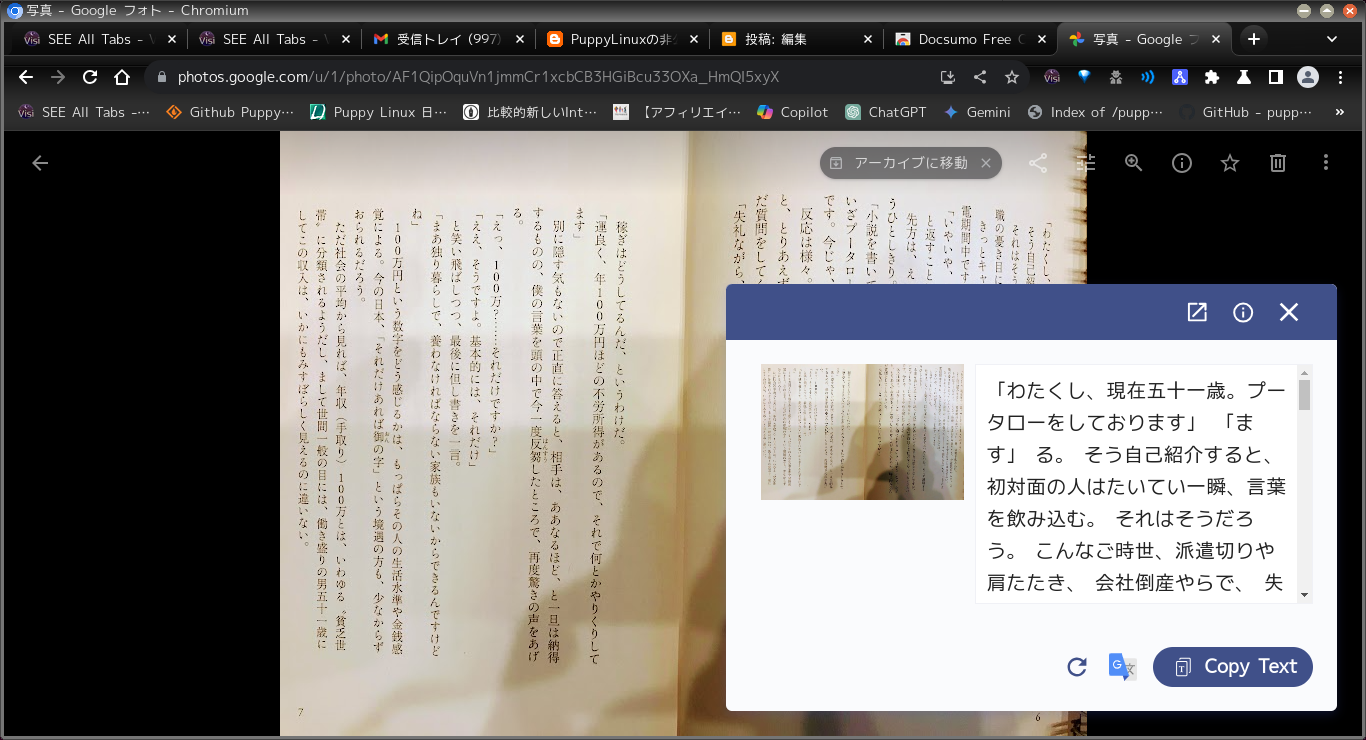Open a new browser tab
This screenshot has height=740, width=1366.
pyautogui.click(x=1253, y=39)
